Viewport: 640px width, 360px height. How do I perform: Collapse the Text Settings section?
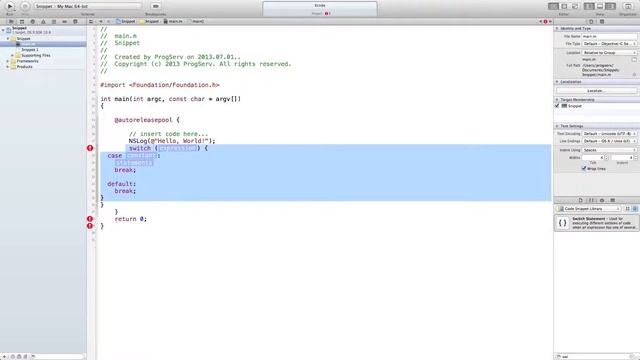[x=557, y=126]
